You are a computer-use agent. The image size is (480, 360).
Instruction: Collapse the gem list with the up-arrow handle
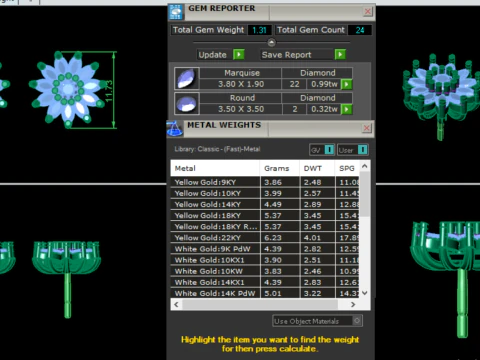tap(272, 42)
